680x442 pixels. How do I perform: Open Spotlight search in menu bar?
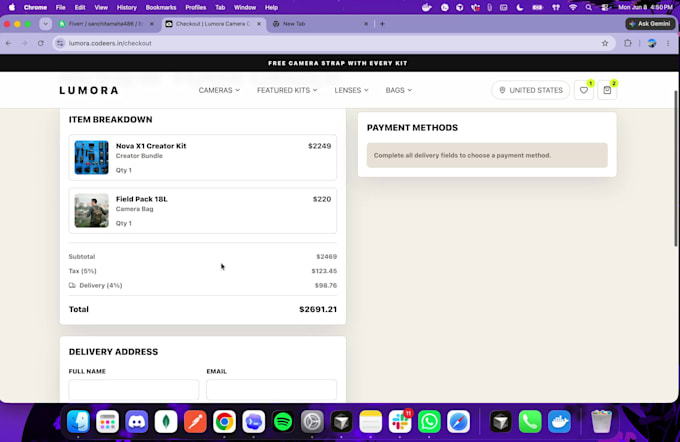tap(588, 7)
